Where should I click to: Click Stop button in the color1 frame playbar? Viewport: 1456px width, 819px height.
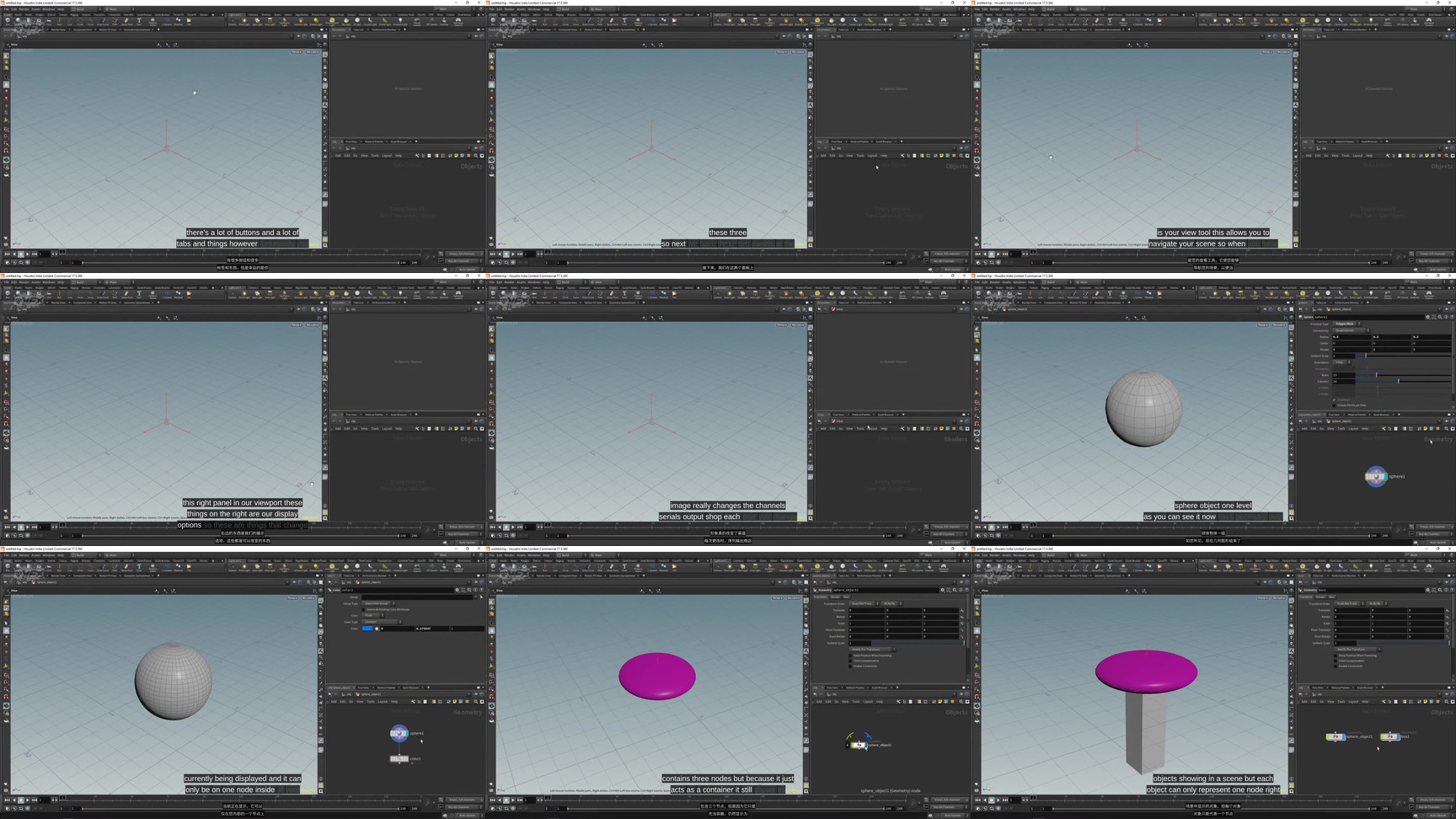point(20,800)
